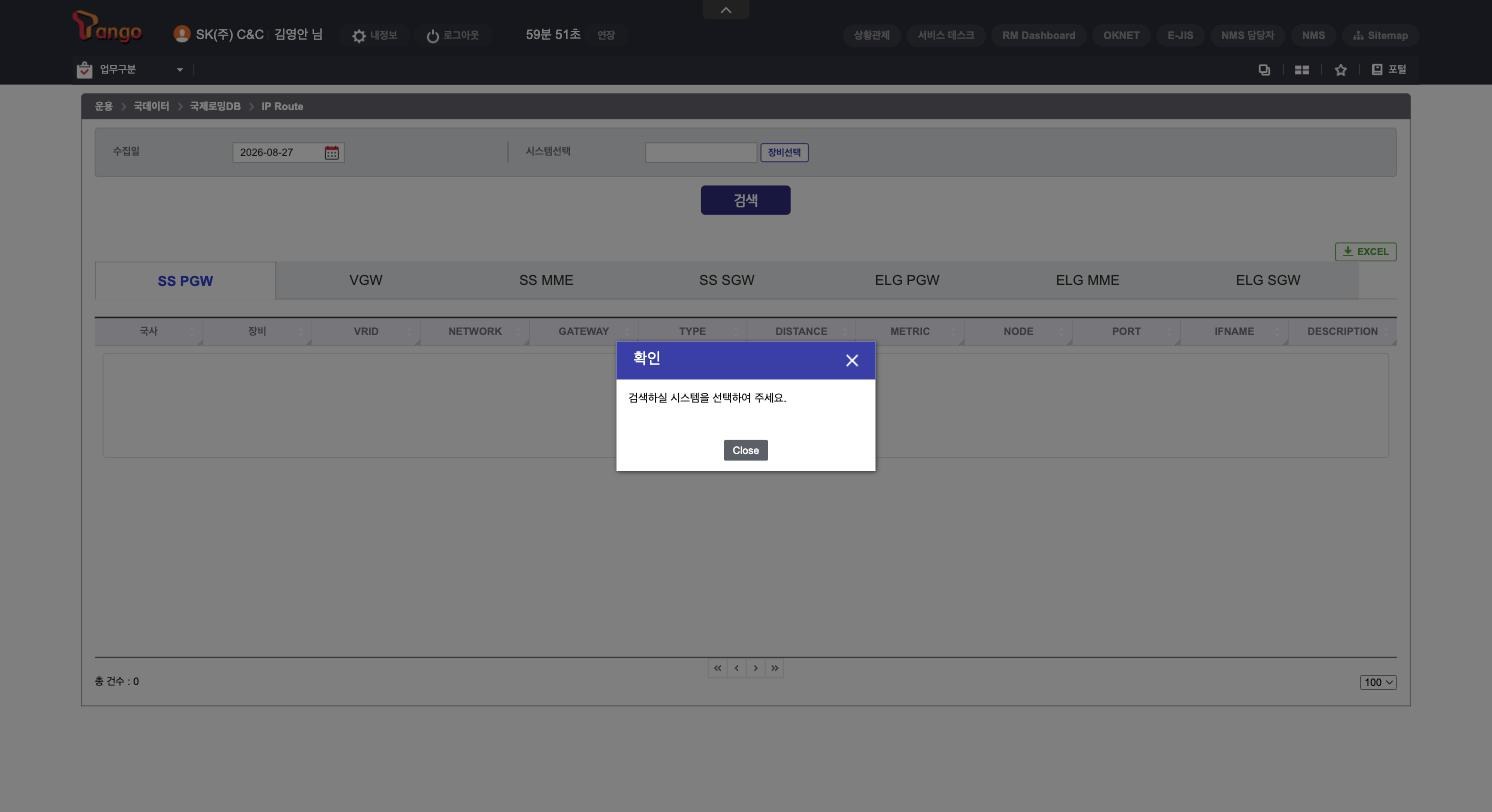Collapse the top header with the chevron
The width and height of the screenshot is (1492, 812).
(726, 10)
